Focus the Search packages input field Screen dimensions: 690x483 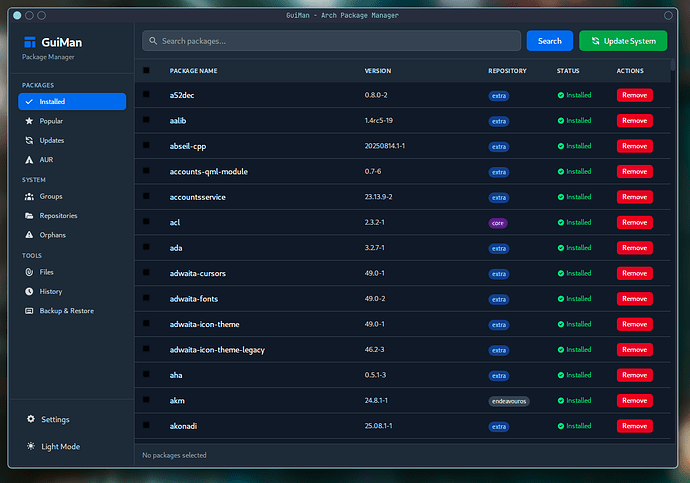[x=331, y=41]
